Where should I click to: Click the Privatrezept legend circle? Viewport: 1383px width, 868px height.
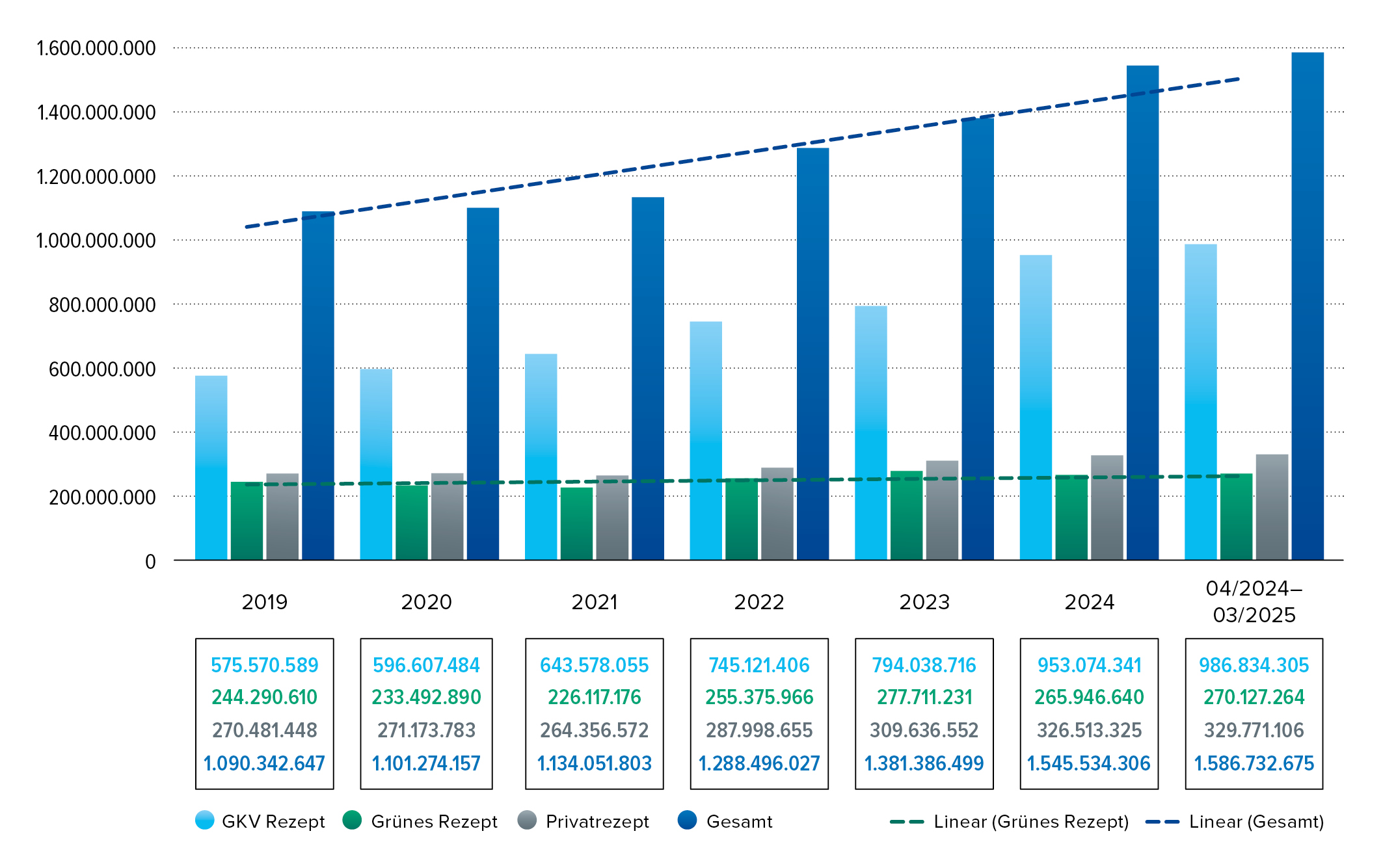coord(527,820)
